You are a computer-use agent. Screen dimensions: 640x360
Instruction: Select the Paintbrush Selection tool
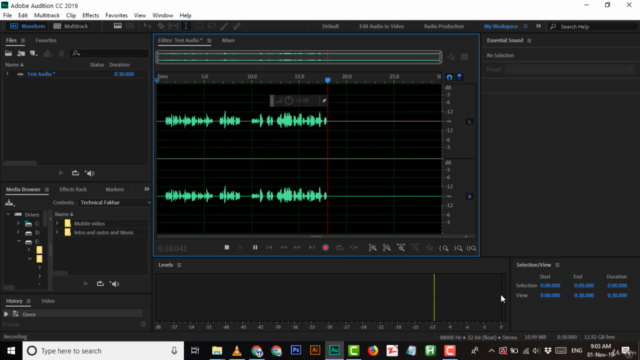[224, 26]
